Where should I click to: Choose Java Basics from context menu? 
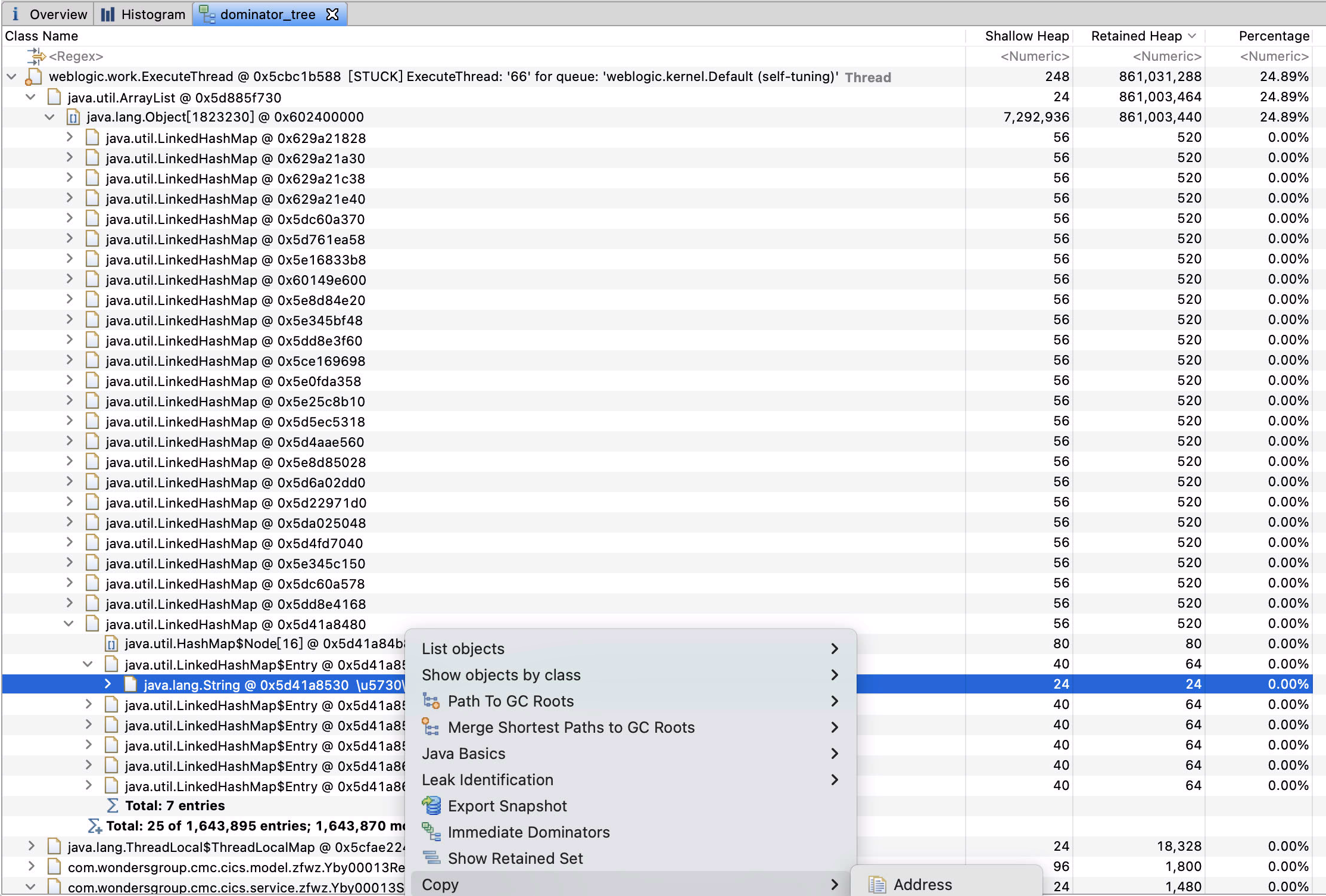pos(463,754)
